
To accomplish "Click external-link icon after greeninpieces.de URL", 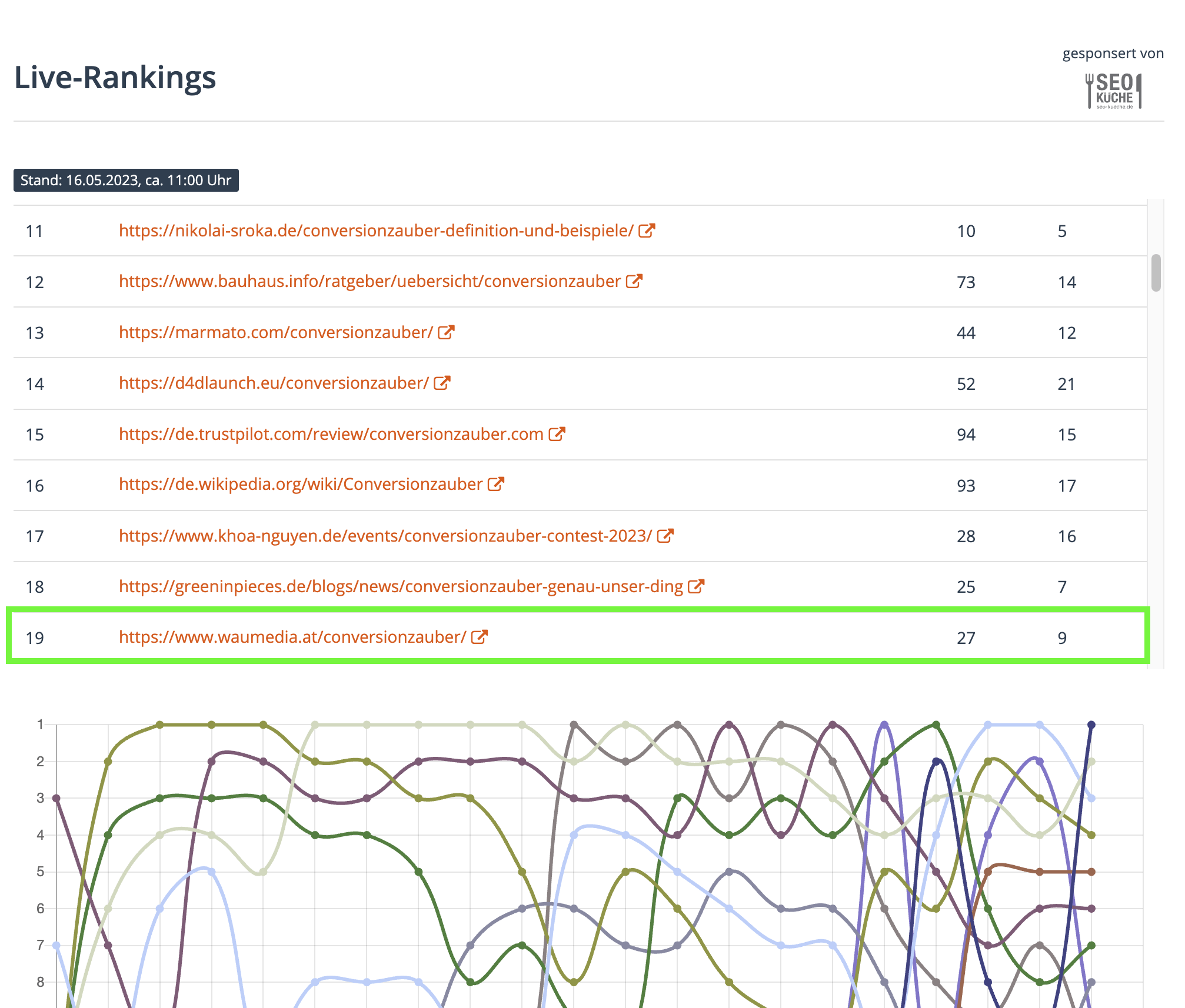I will (x=696, y=586).
